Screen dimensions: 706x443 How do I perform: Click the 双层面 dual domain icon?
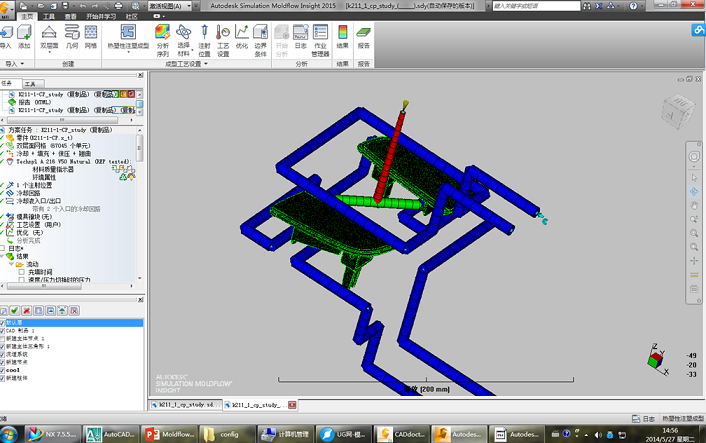pyautogui.click(x=48, y=39)
